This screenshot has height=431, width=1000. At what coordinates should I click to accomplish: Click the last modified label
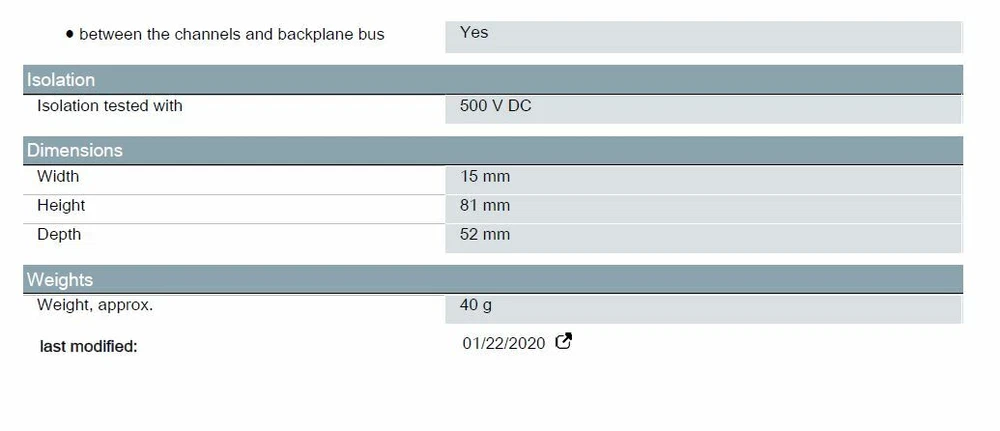click(x=88, y=347)
